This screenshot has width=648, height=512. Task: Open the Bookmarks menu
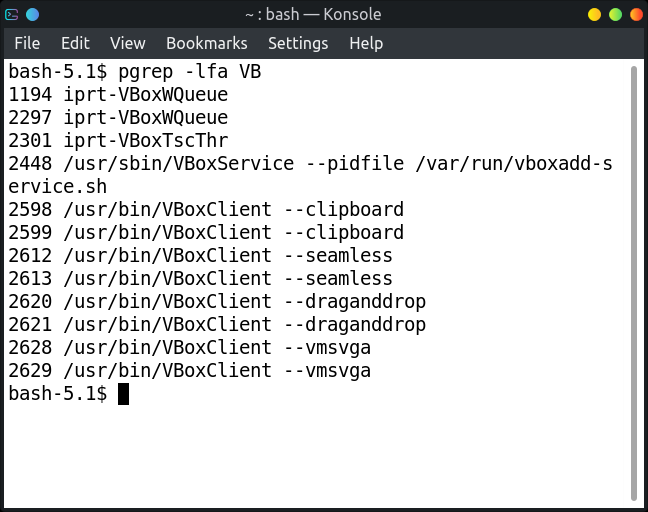pos(207,43)
